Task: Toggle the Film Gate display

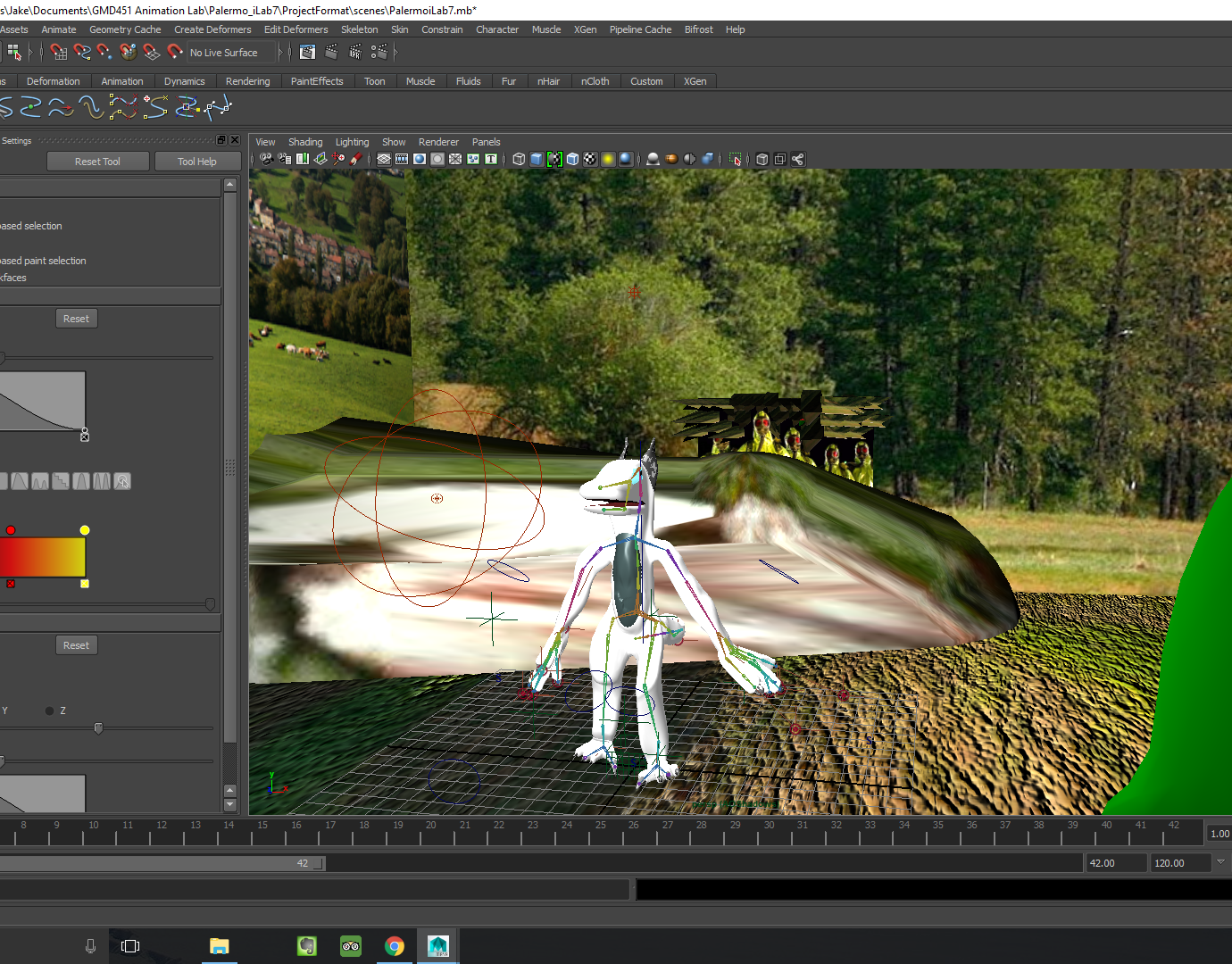Action: click(402, 159)
